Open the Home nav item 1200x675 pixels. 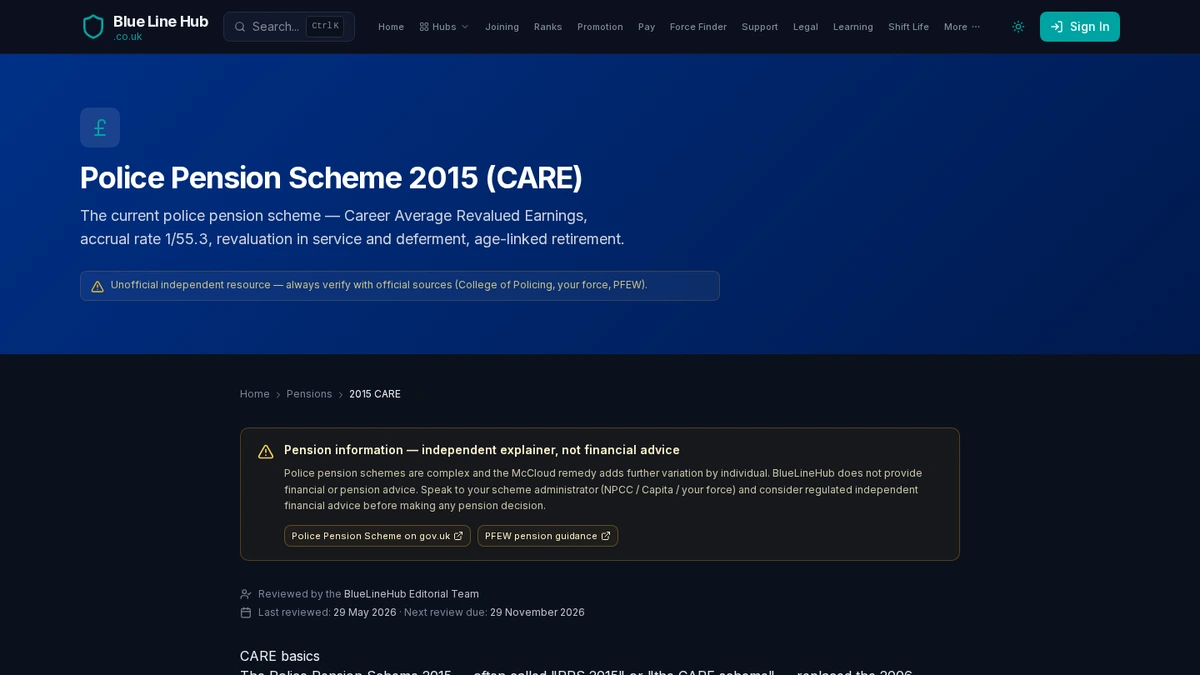(x=391, y=27)
